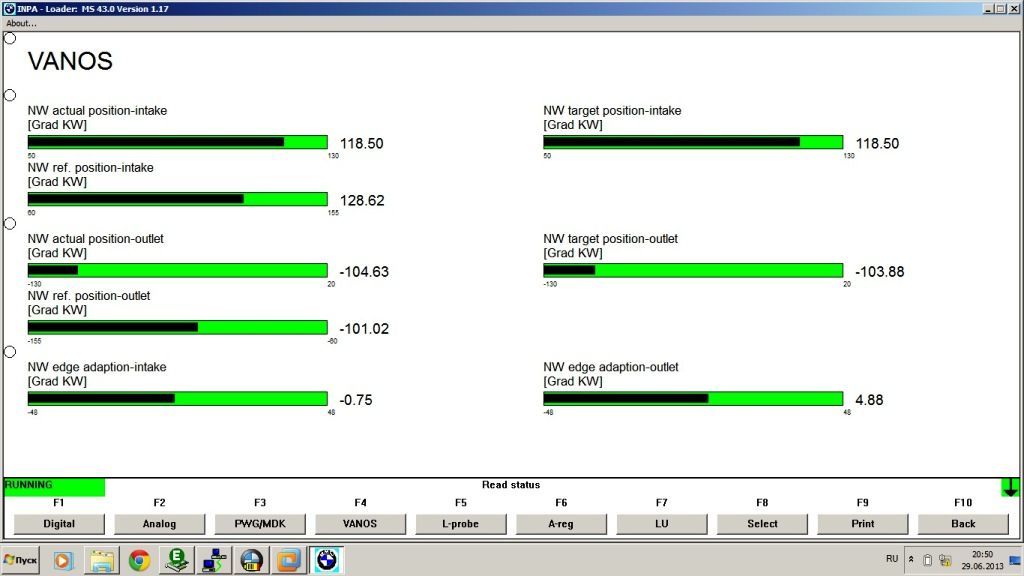Click the orange-blue virtual machine taskbar icon
Screen dimensions: 1024x576
pos(289,560)
